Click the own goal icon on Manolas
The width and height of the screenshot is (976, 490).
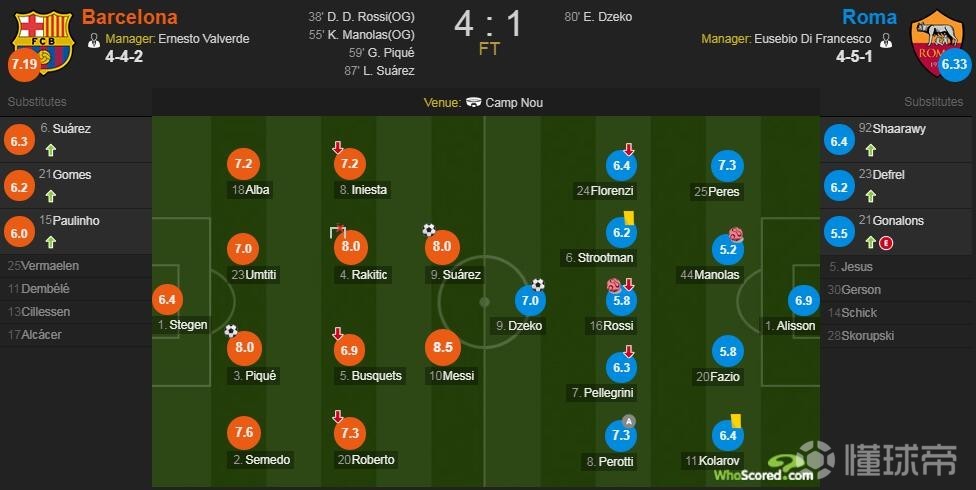pos(736,235)
